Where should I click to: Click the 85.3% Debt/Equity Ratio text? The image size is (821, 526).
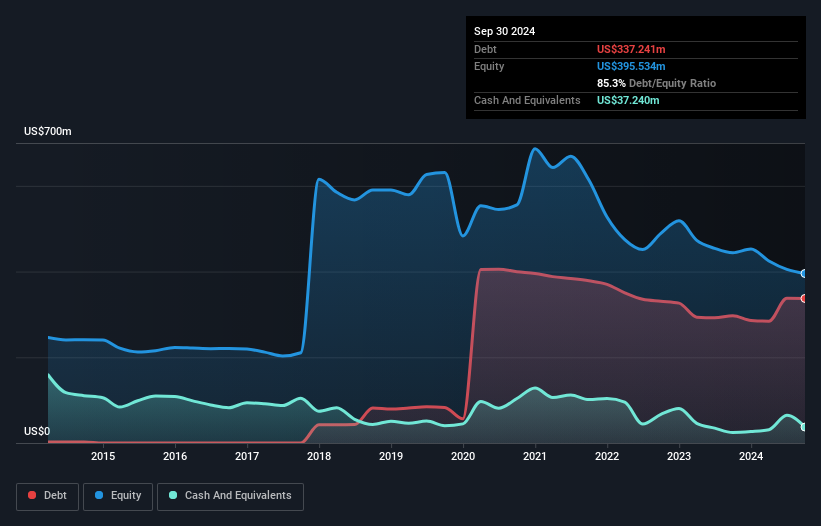(x=656, y=83)
